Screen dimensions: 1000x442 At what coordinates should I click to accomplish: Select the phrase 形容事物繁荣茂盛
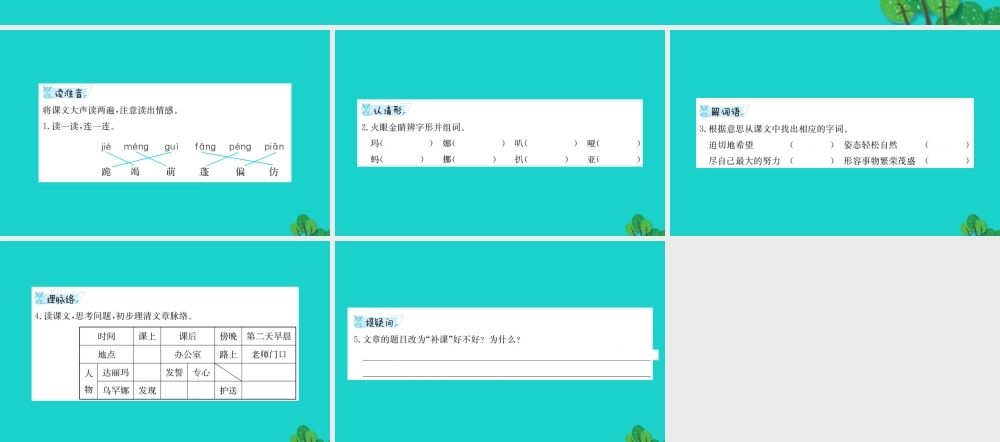point(879,161)
